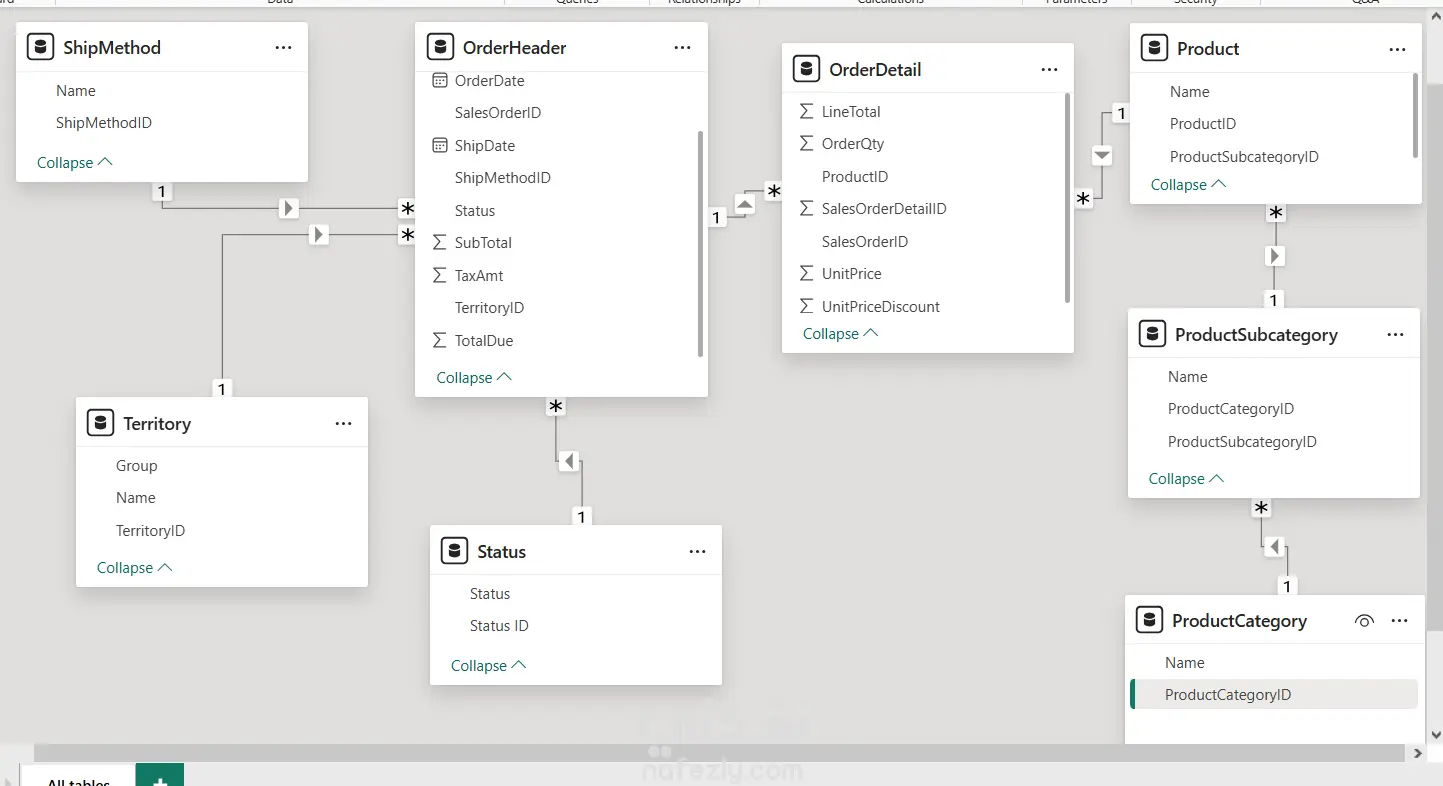Click filter direction arrow between Product and ProductSubcategory
Image resolution: width=1443 pixels, height=786 pixels.
[x=1274, y=256]
